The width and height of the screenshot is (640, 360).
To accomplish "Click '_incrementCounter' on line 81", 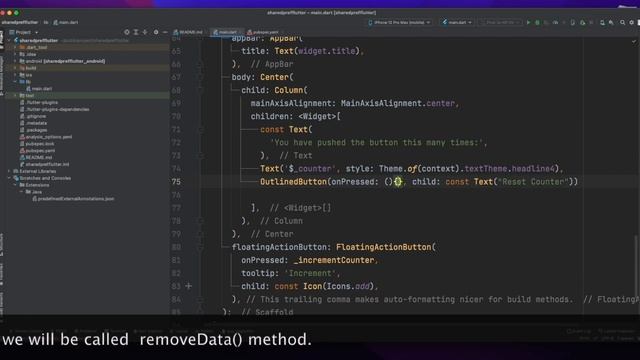I will pyautogui.click(x=334, y=260).
